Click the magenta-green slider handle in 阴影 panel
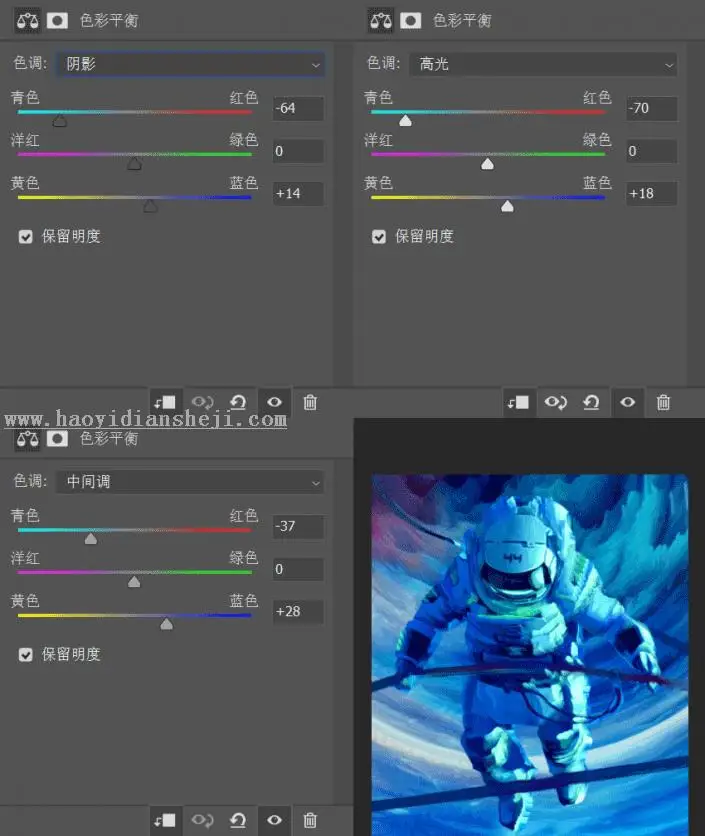This screenshot has height=836, width=705. [x=134, y=164]
